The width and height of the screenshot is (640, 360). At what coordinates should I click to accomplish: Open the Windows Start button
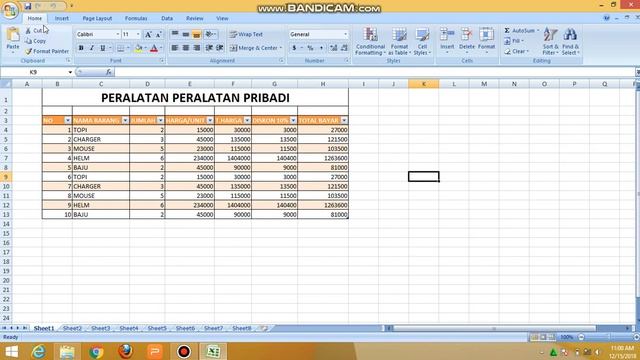point(11,351)
